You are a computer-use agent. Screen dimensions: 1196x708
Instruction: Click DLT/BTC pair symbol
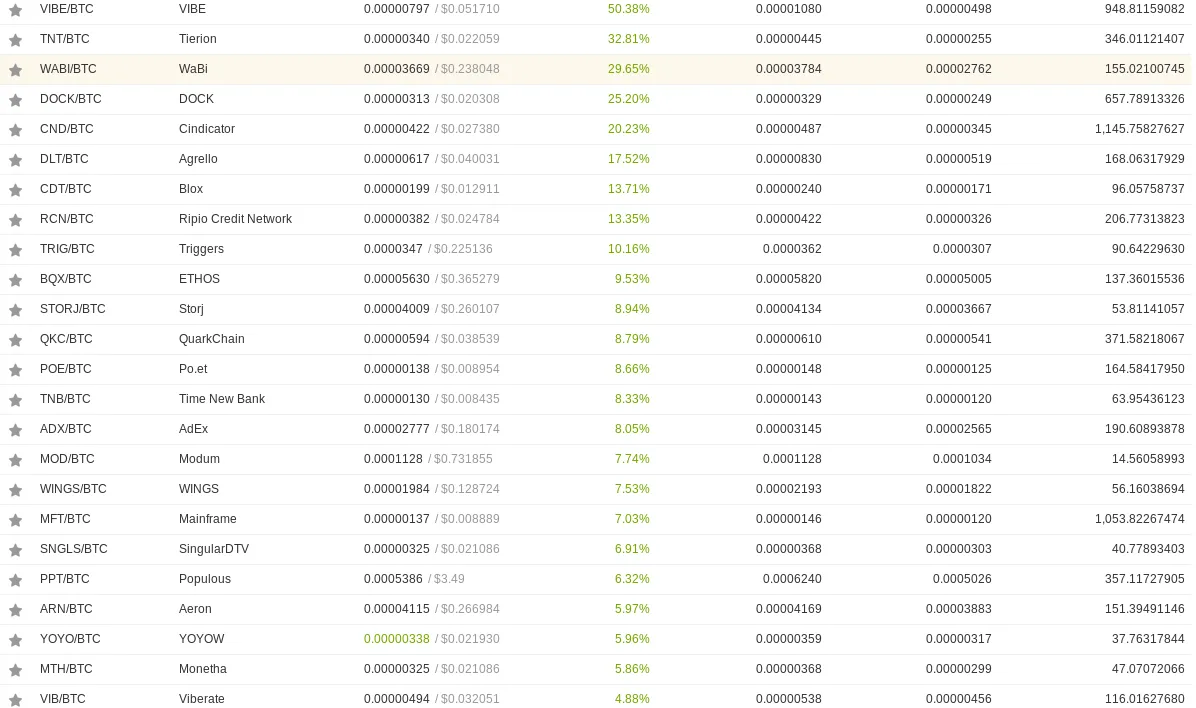(x=64, y=159)
